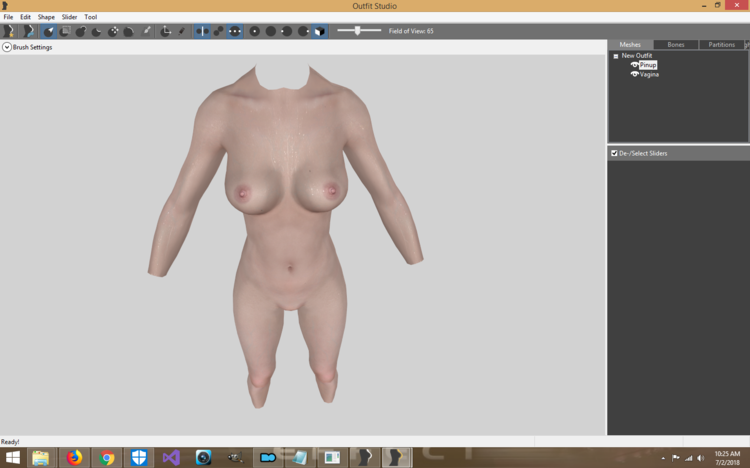This screenshot has height=468, width=750.
Task: Toggle Global Brush Collision button
Action: point(235,31)
